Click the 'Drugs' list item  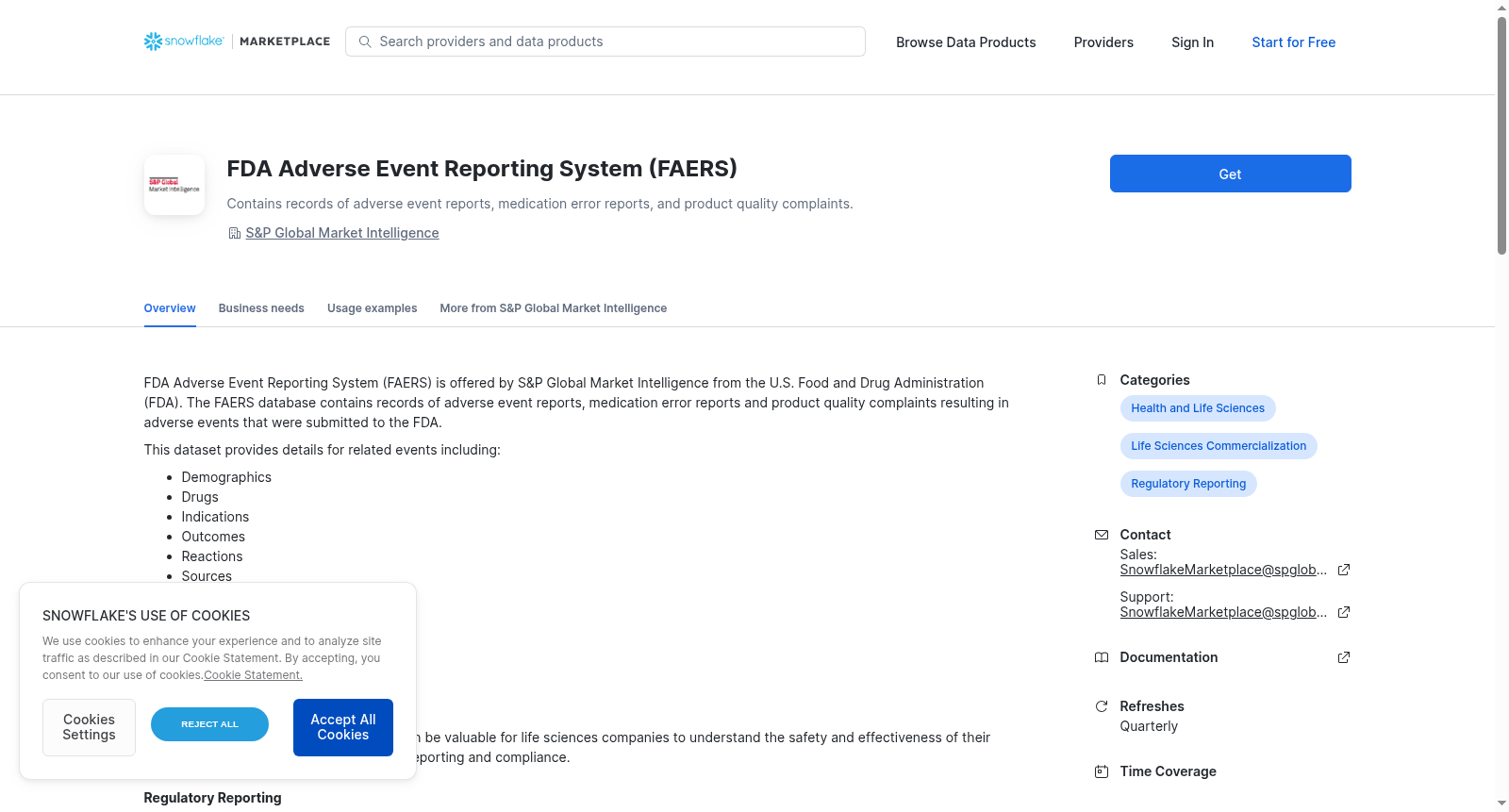[200, 497]
